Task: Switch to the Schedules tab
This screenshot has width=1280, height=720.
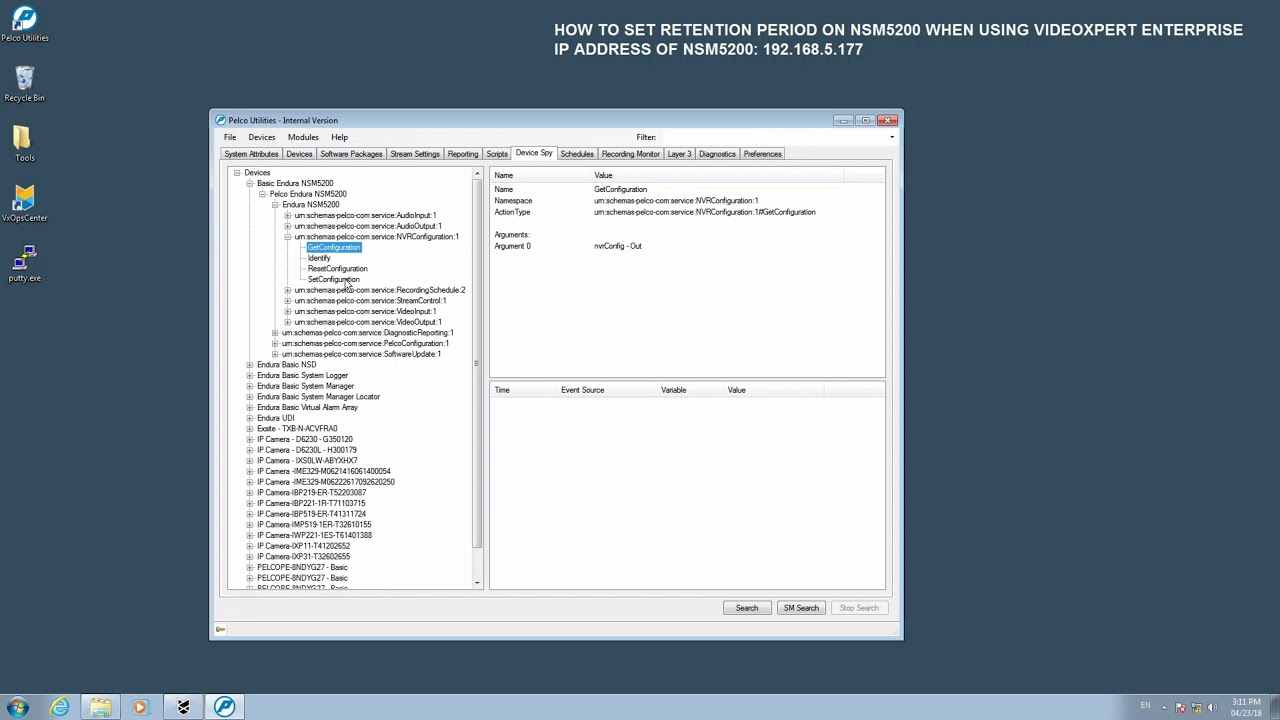Action: pyautogui.click(x=577, y=154)
